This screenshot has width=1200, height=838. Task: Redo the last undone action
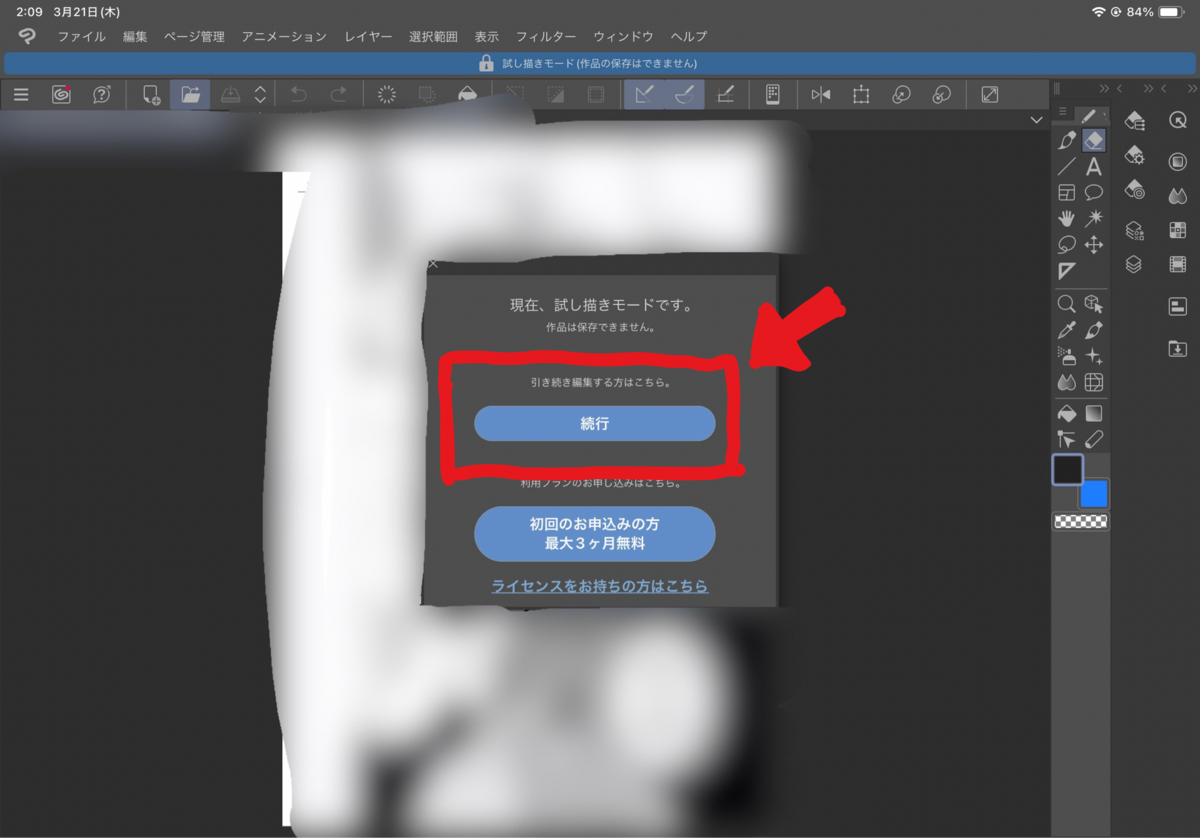[339, 95]
